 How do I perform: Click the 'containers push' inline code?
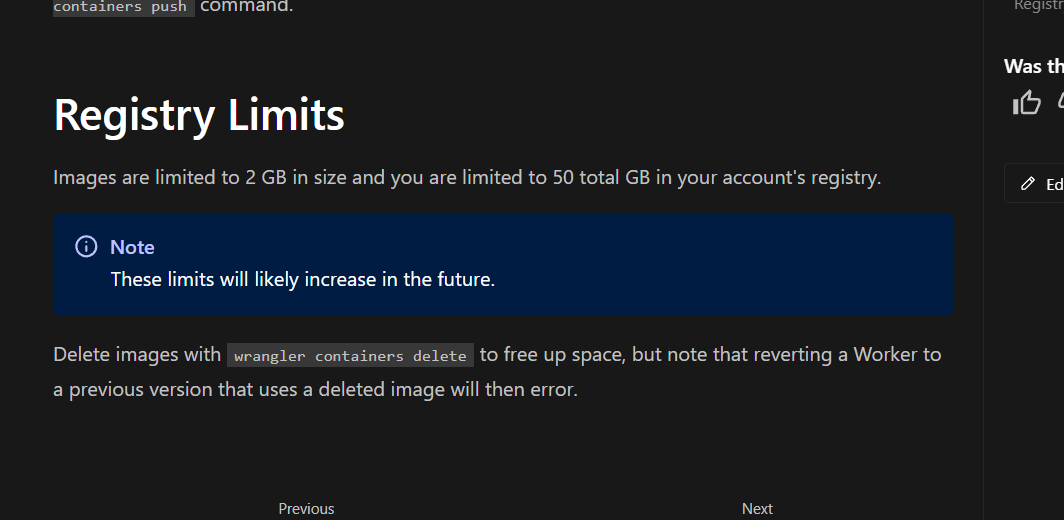coord(120,7)
